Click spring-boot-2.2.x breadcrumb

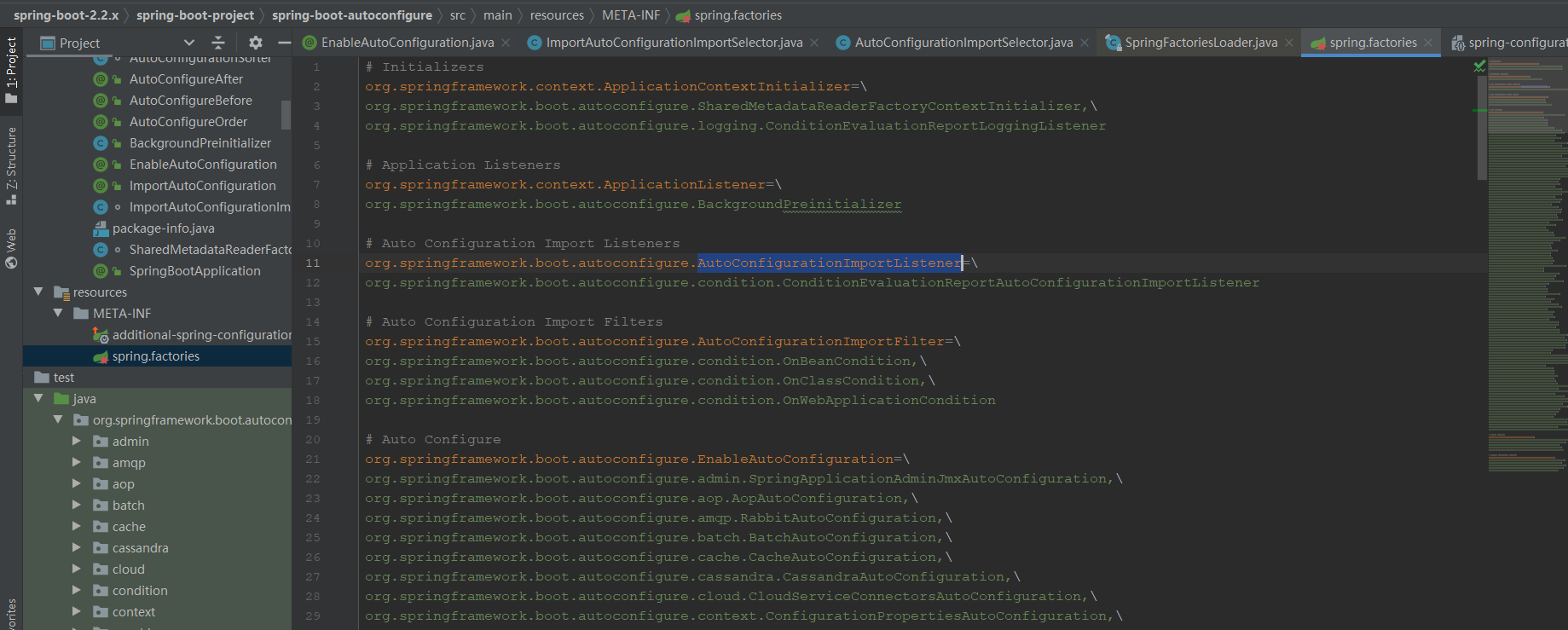(66, 15)
